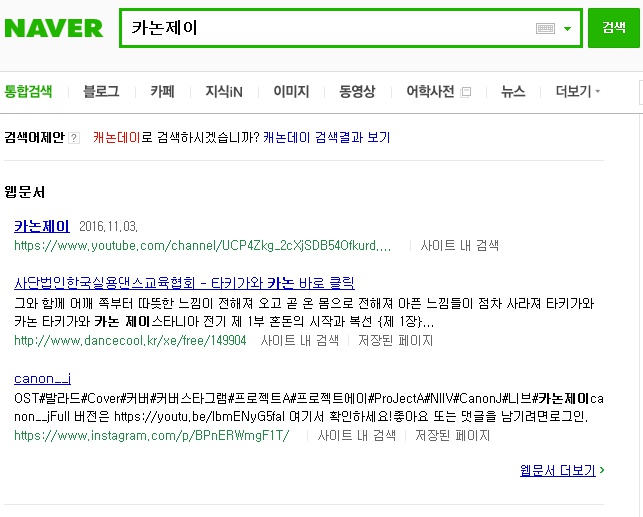Screen dimensions: 643x517
Task: Open the 캐논데이 검색결과 보기 link
Action: pos(326,137)
